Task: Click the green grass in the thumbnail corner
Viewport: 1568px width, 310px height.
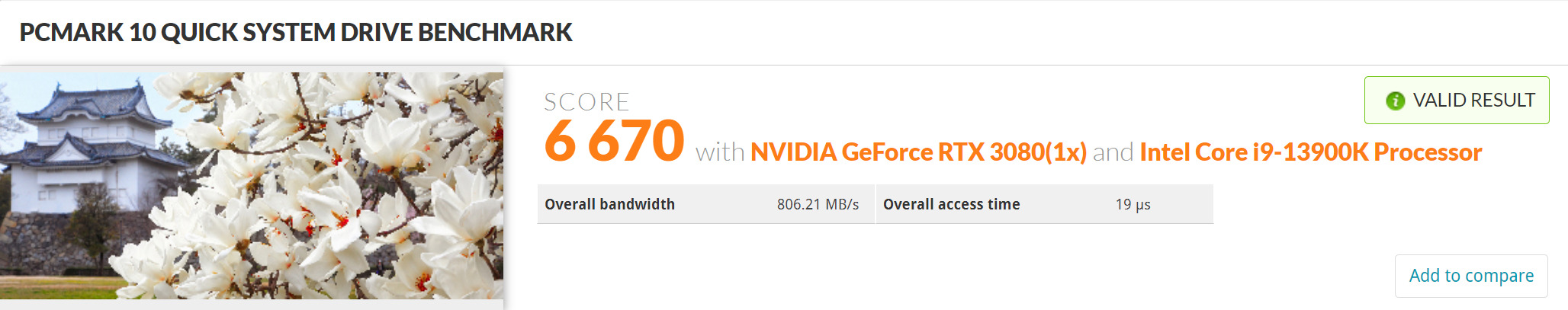Action: coord(53,288)
